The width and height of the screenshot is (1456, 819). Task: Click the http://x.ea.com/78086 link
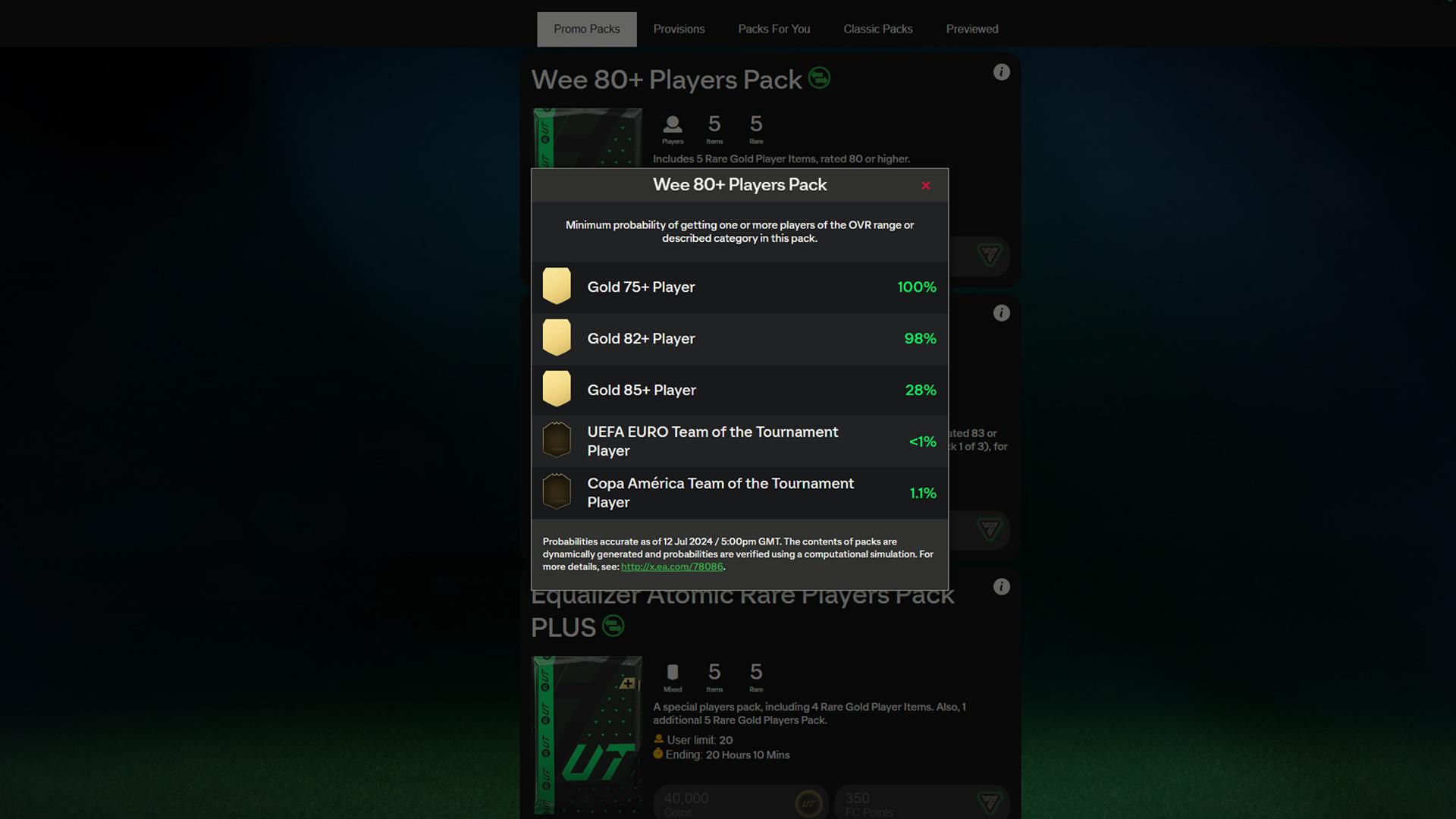click(x=671, y=567)
